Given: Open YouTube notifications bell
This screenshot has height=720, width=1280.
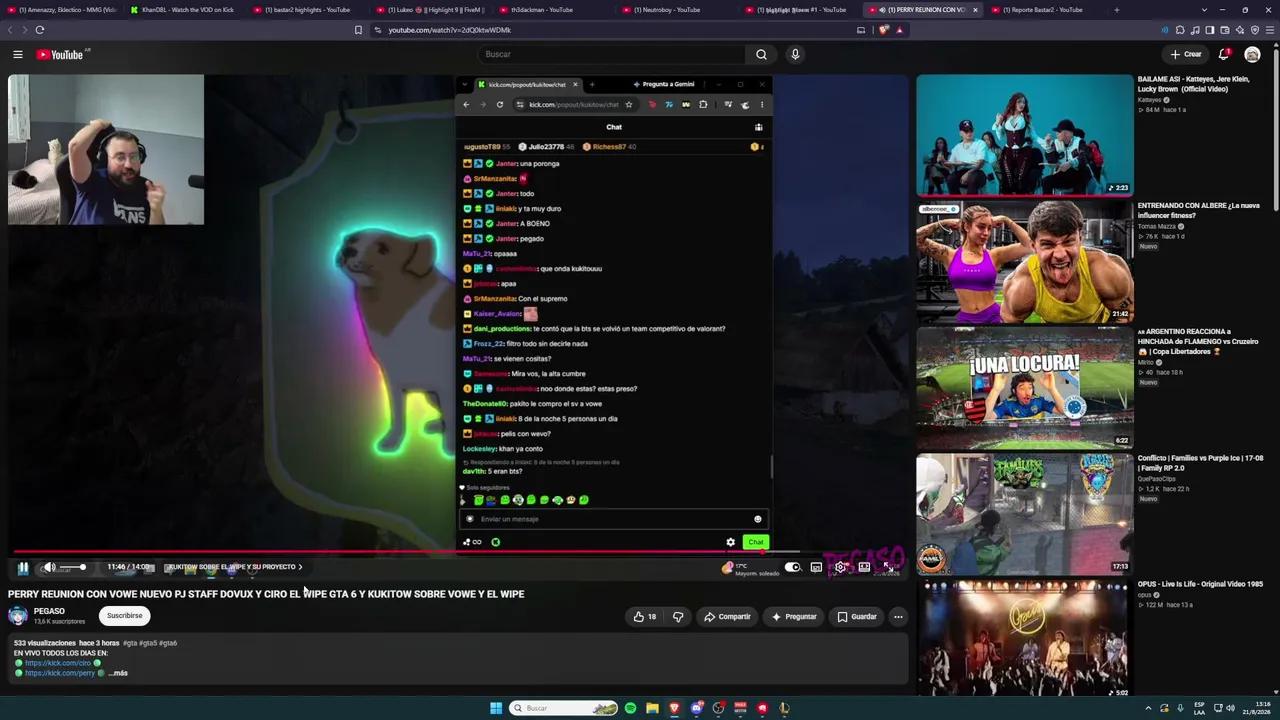Looking at the screenshot, I should click(1224, 54).
